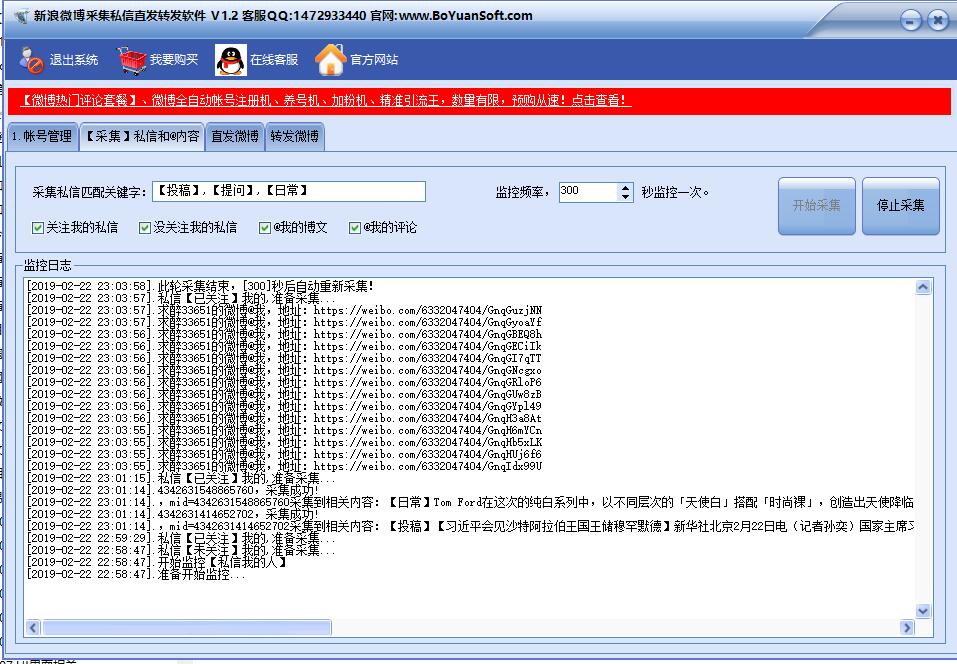Click the 退出系统 exit system icon
The image size is (957, 664).
tap(31, 60)
